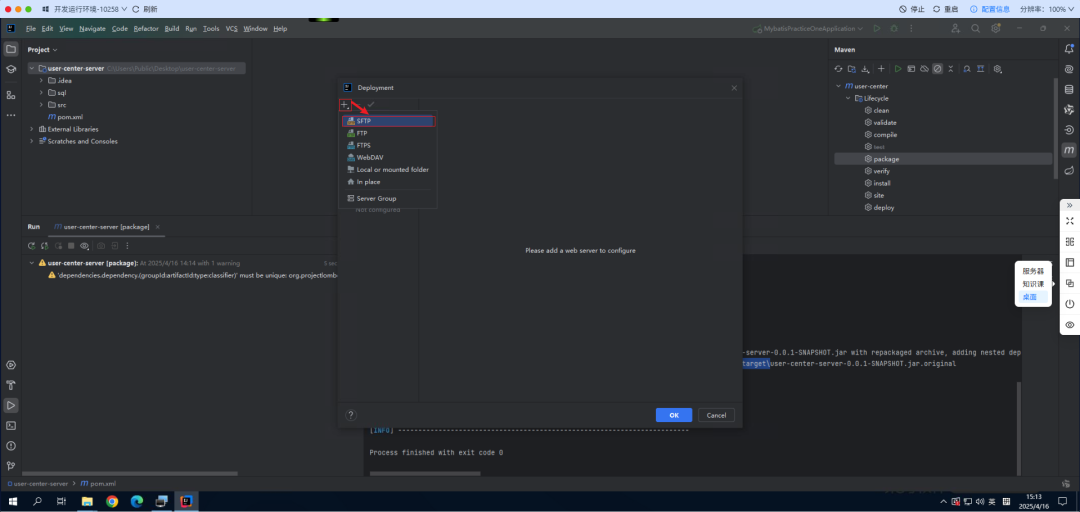This screenshot has width=1080, height=512.
Task: Run Maven build green play icon
Action: point(897,69)
